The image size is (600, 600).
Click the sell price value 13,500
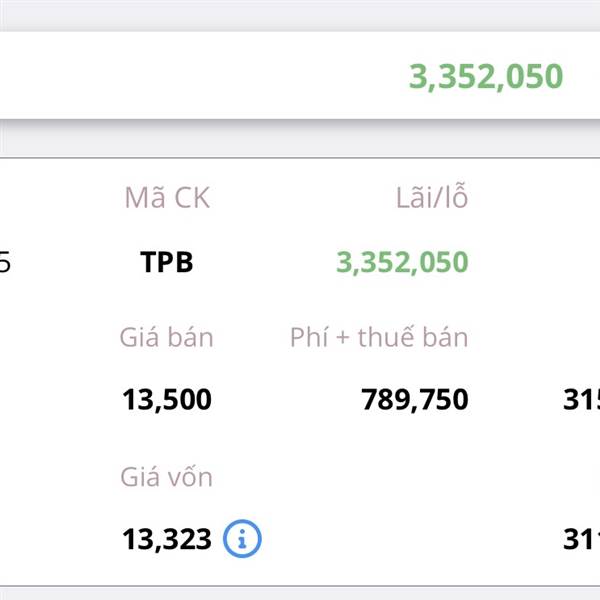coord(167,399)
